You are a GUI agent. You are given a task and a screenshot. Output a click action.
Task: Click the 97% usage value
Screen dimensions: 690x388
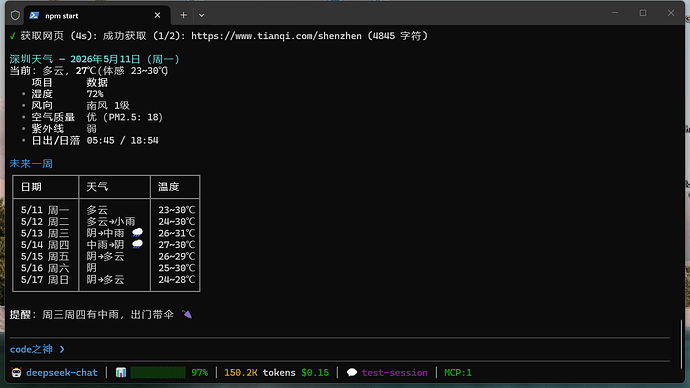tap(199, 373)
